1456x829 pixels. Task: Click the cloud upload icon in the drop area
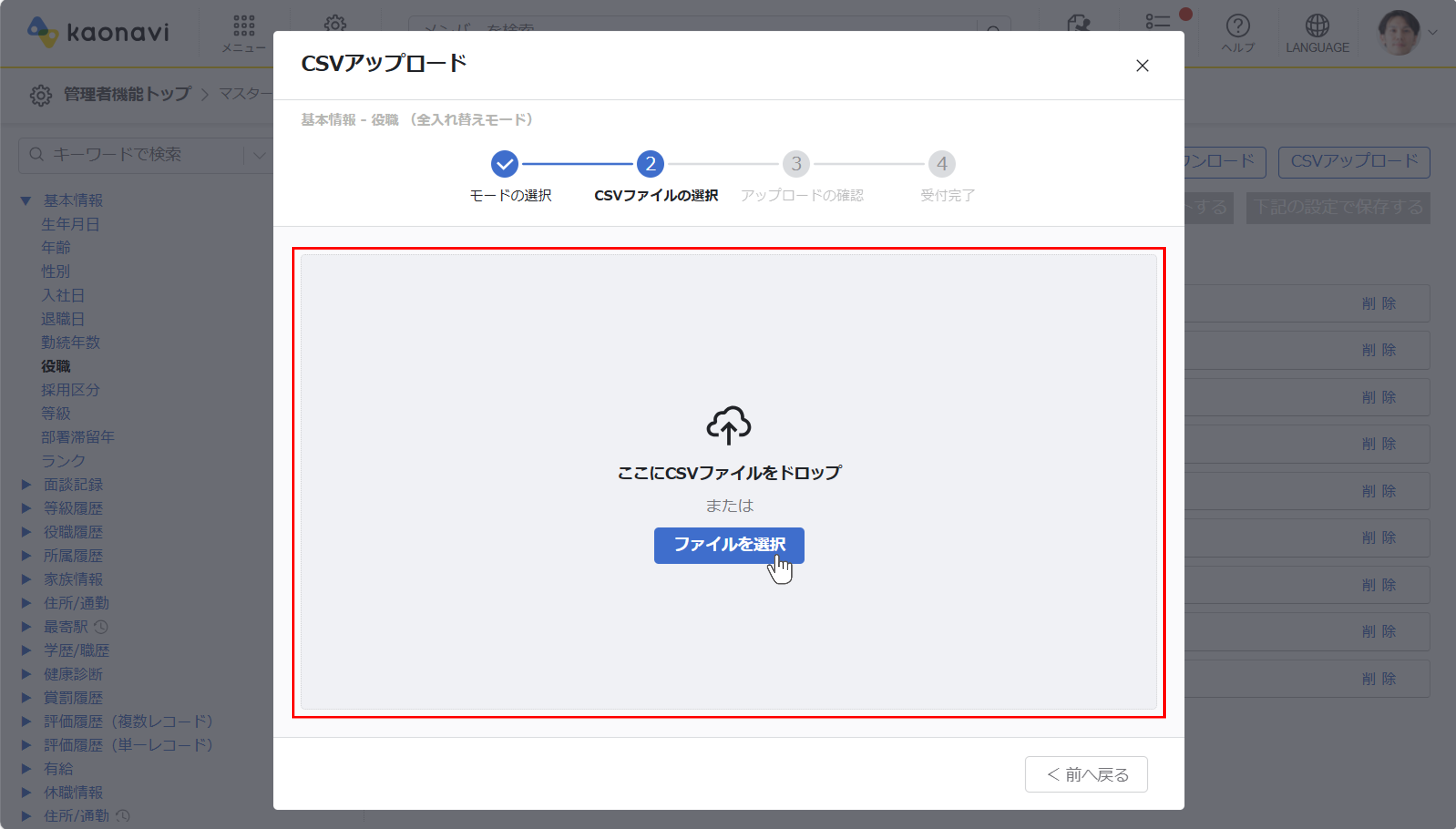[x=728, y=426]
